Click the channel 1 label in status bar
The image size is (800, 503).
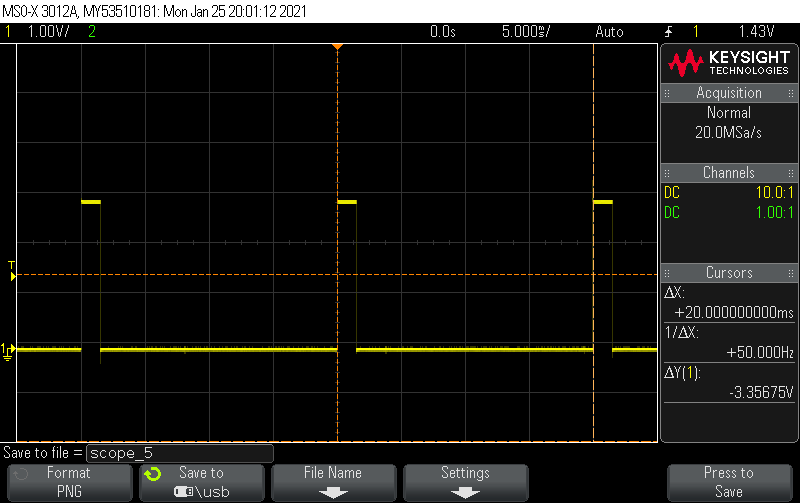[x=8, y=32]
